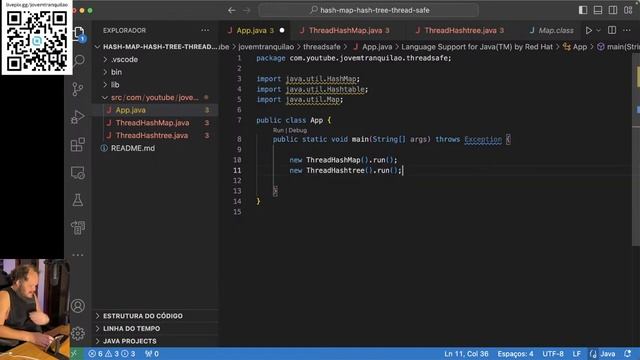Open notifications bell in status bar
The width and height of the screenshot is (640, 360).
pyautogui.click(x=628, y=354)
